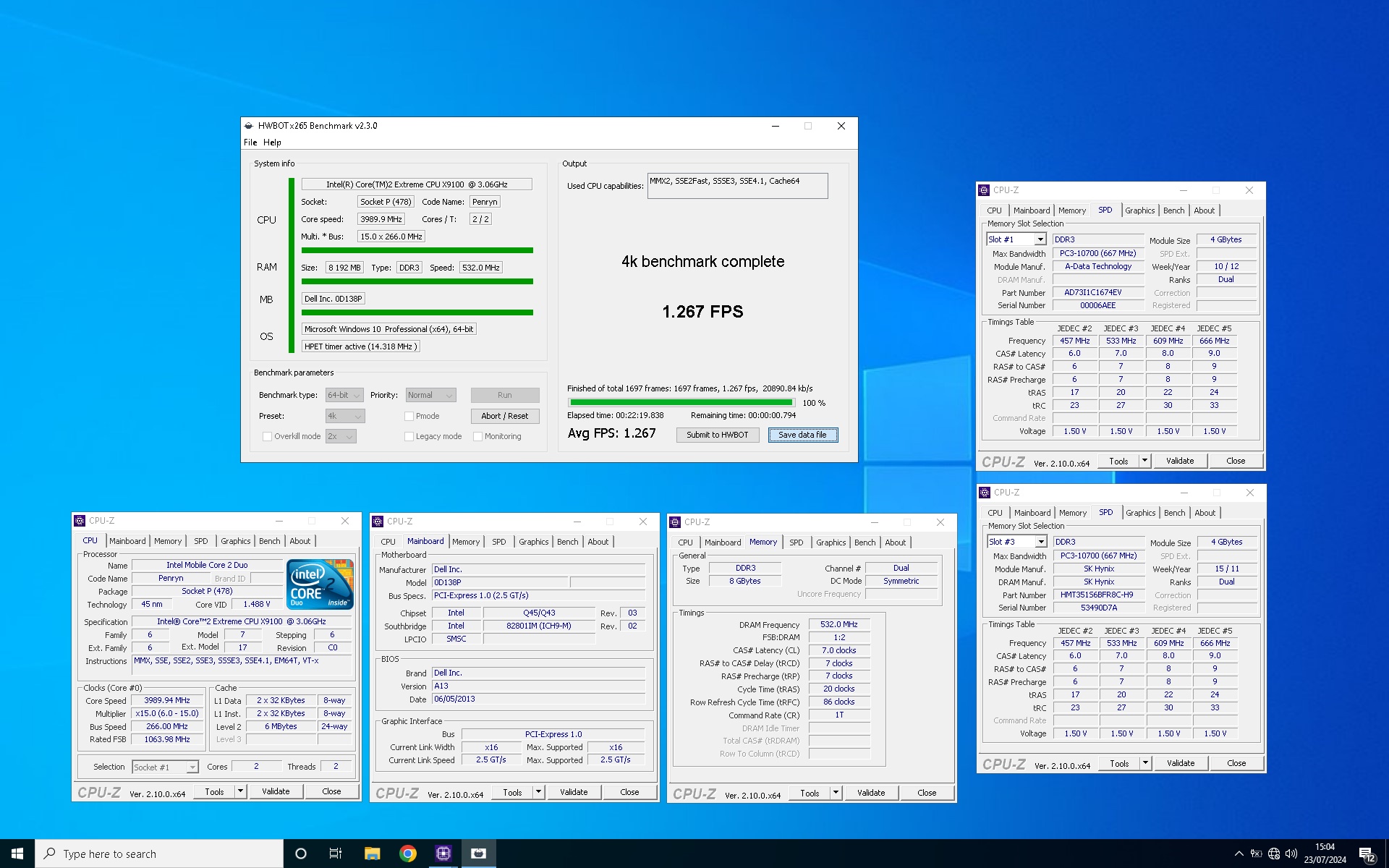
Task: Open the Benchmark type 64-bit dropdown
Action: pyautogui.click(x=344, y=395)
